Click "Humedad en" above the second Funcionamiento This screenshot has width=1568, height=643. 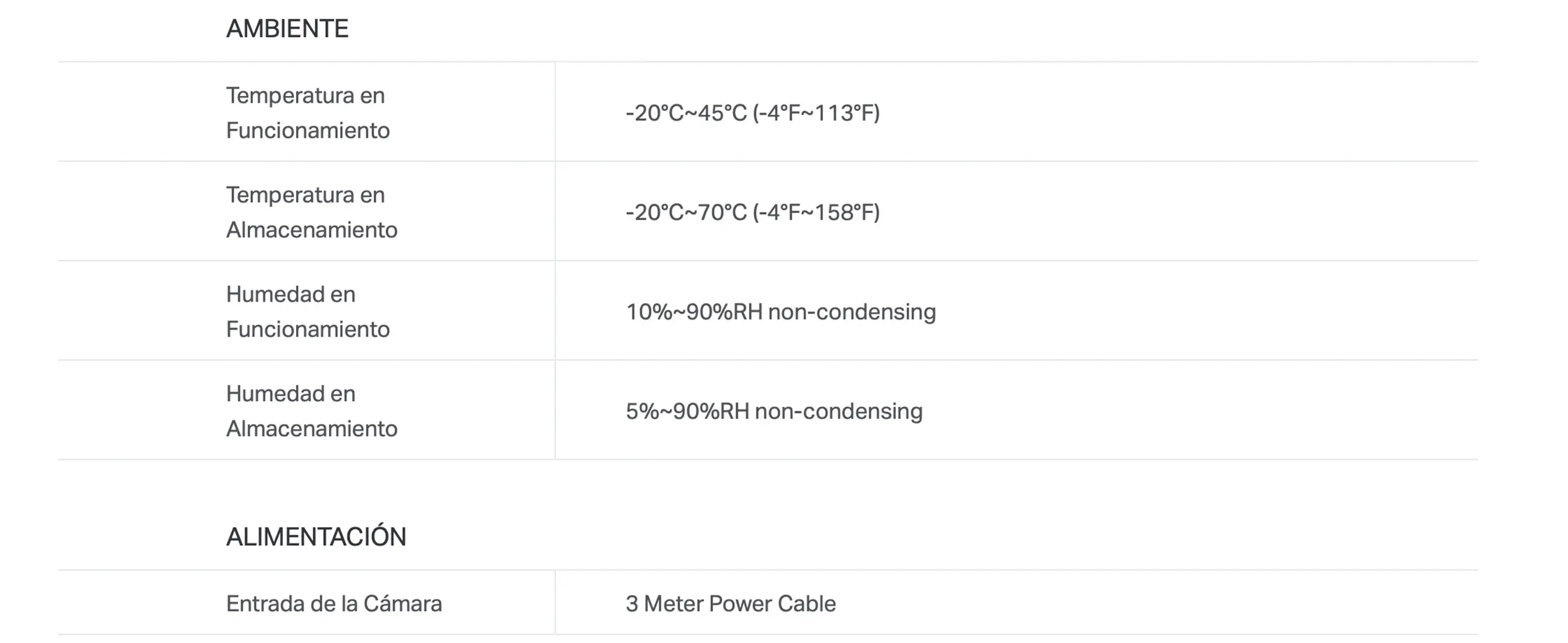290,294
